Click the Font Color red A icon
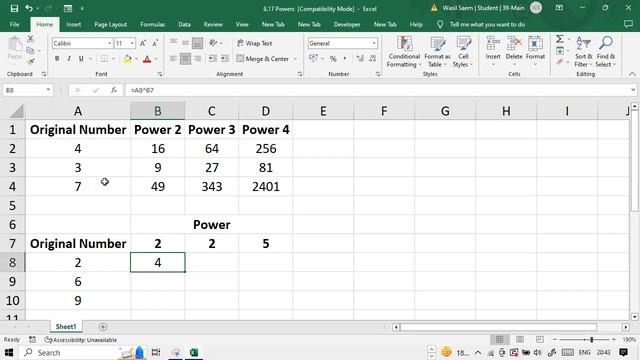This screenshot has width=640, height=360. pos(147,59)
